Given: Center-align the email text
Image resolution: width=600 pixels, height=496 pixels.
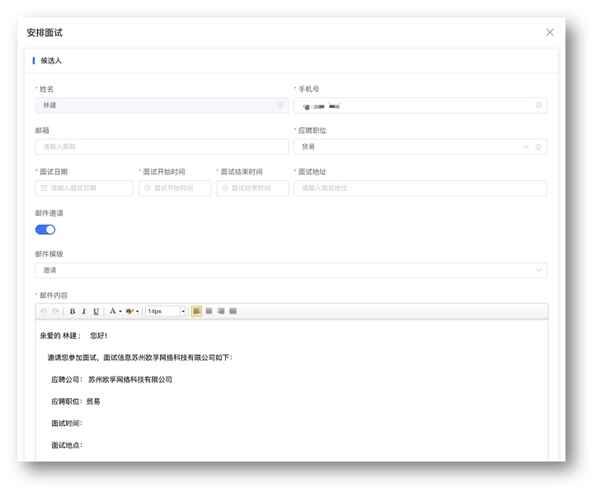Looking at the screenshot, I should click(x=209, y=312).
